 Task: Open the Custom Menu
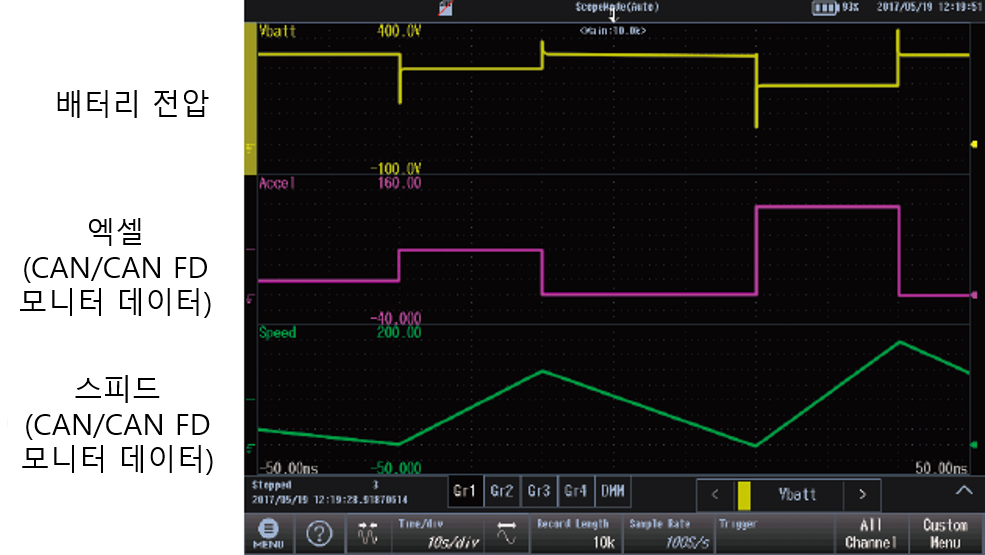(946, 534)
